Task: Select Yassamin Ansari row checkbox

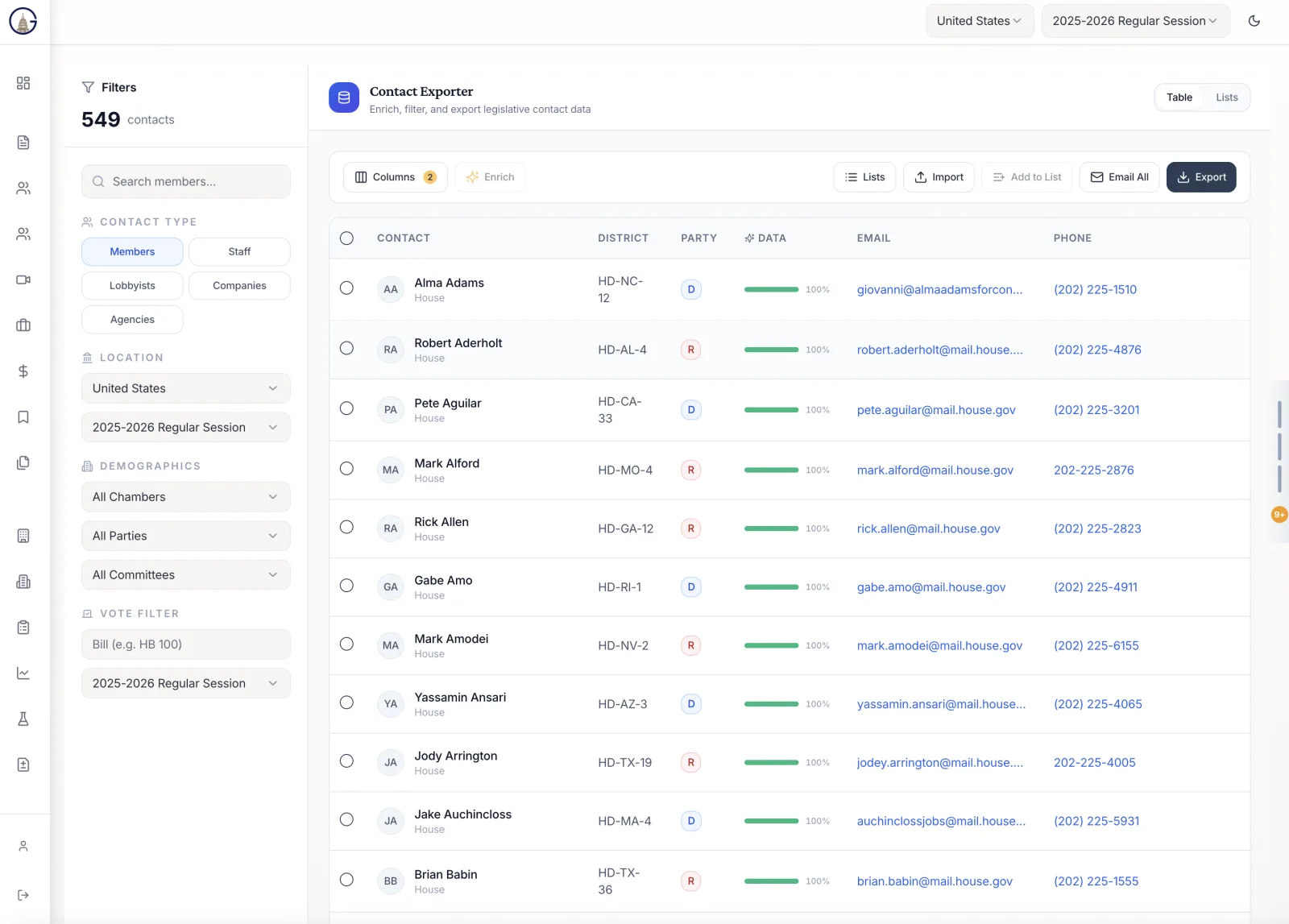Action: click(346, 702)
